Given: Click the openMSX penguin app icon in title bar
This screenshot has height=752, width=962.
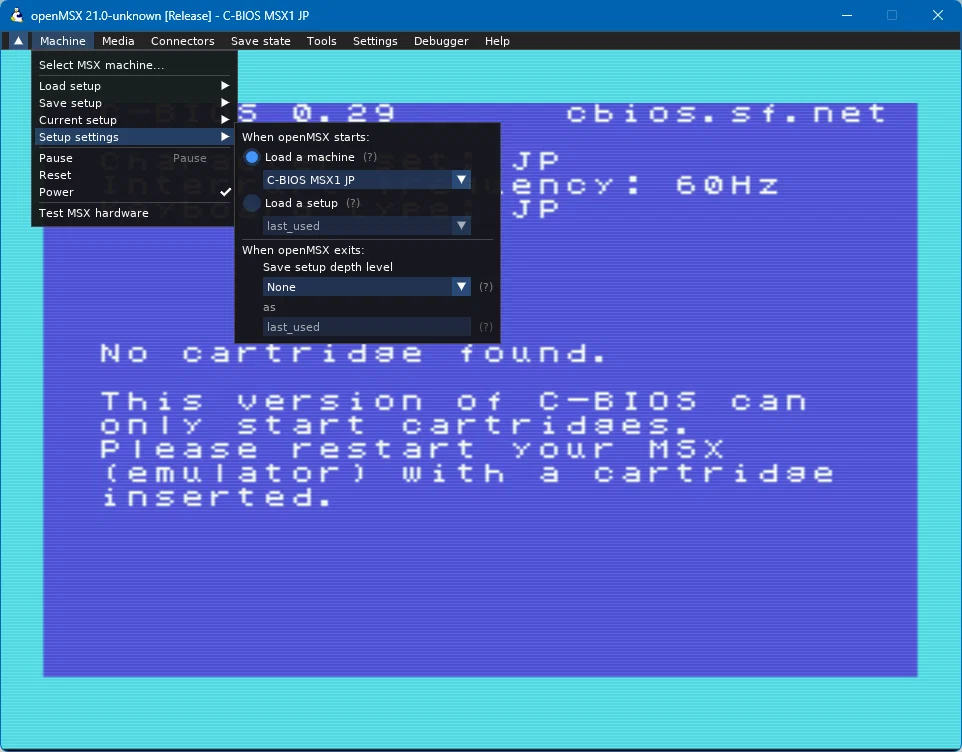Looking at the screenshot, I should click(17, 15).
